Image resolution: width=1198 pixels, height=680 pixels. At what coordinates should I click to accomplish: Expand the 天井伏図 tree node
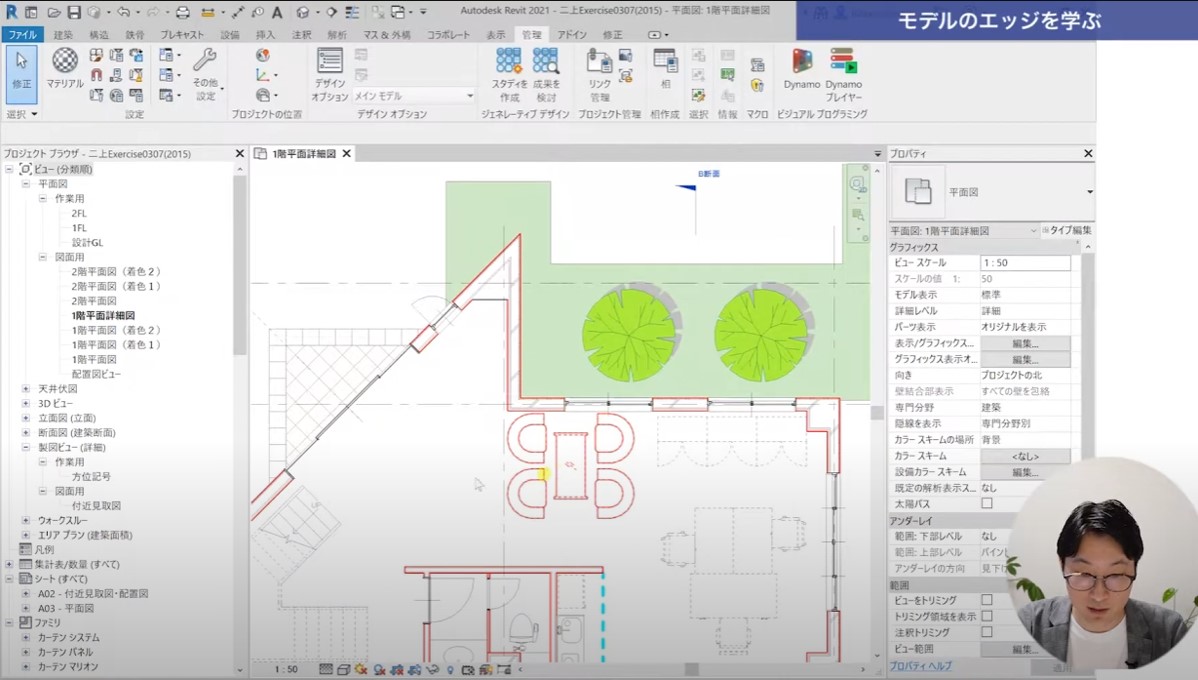[x=26, y=388]
